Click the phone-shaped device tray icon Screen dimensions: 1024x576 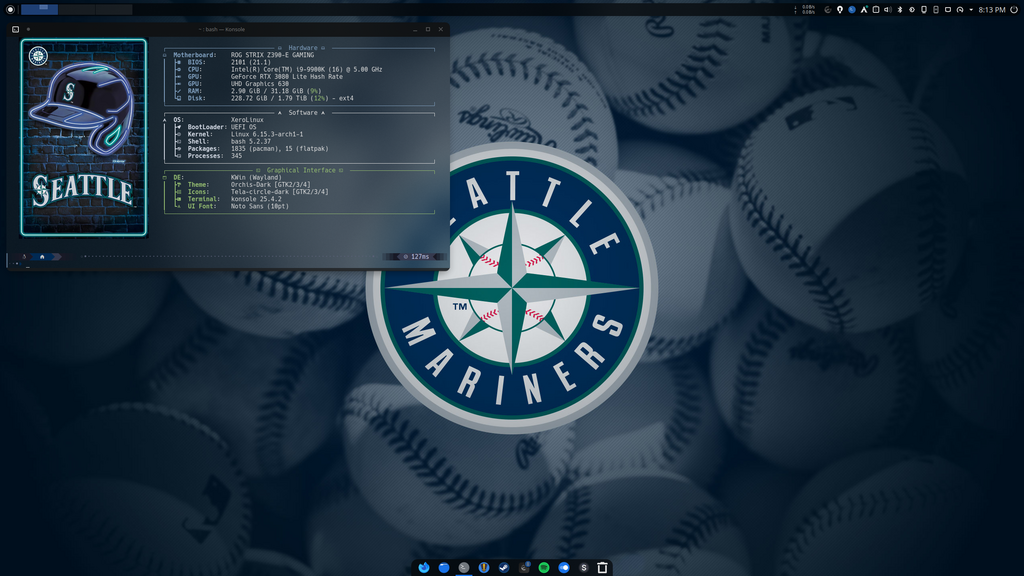click(x=923, y=10)
